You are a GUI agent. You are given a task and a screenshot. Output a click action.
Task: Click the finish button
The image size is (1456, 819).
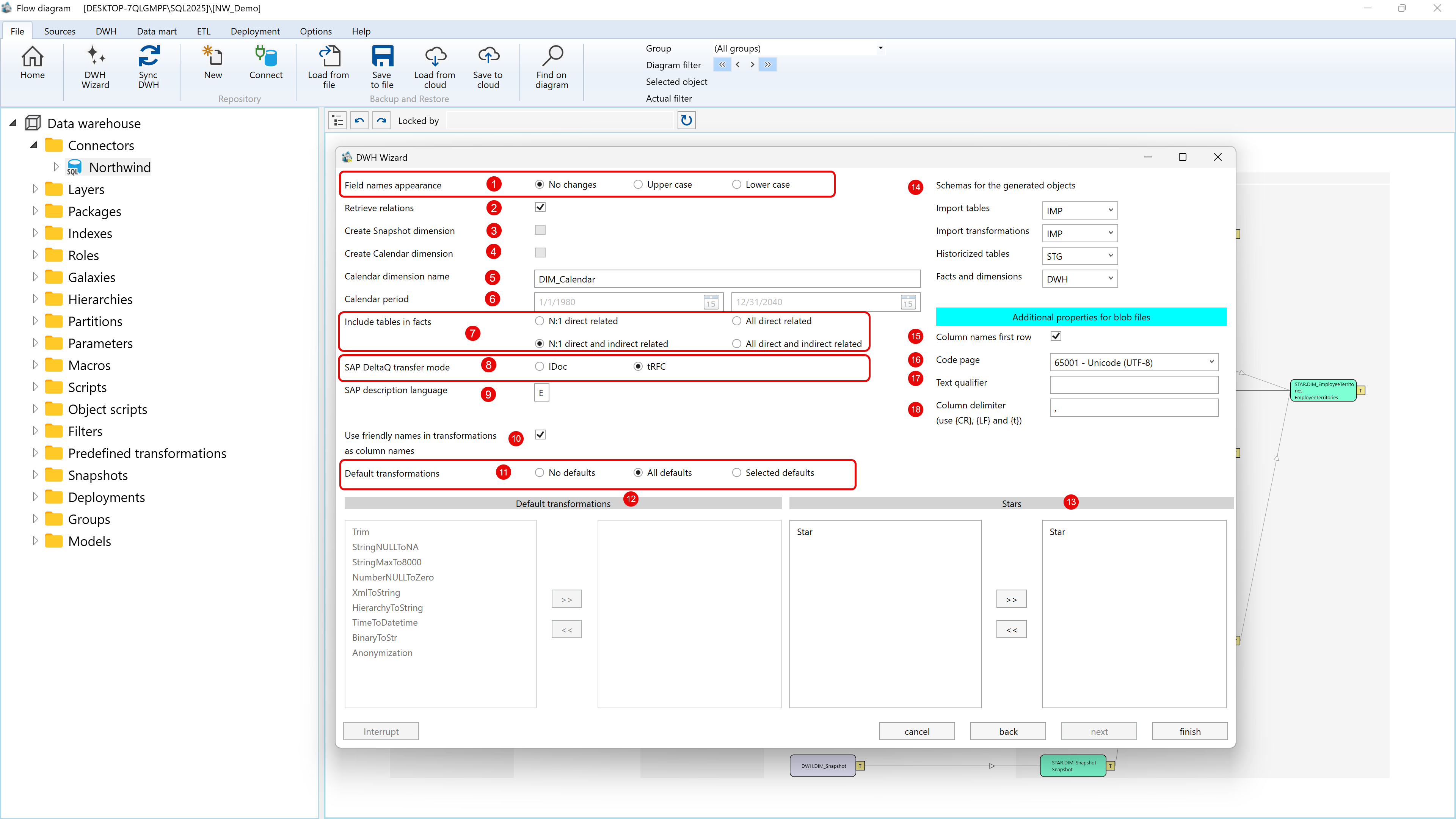click(x=1190, y=731)
